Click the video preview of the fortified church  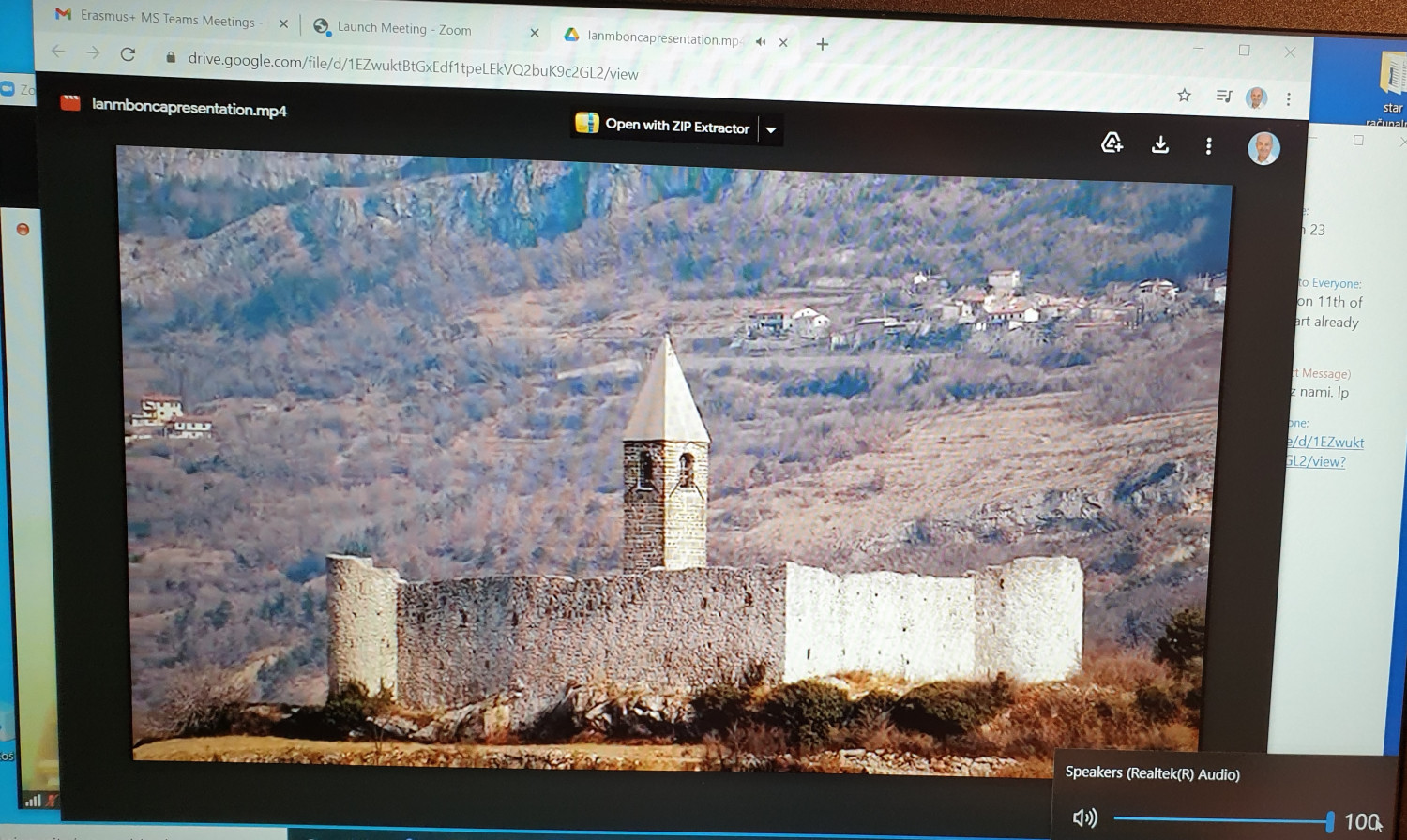click(x=673, y=459)
